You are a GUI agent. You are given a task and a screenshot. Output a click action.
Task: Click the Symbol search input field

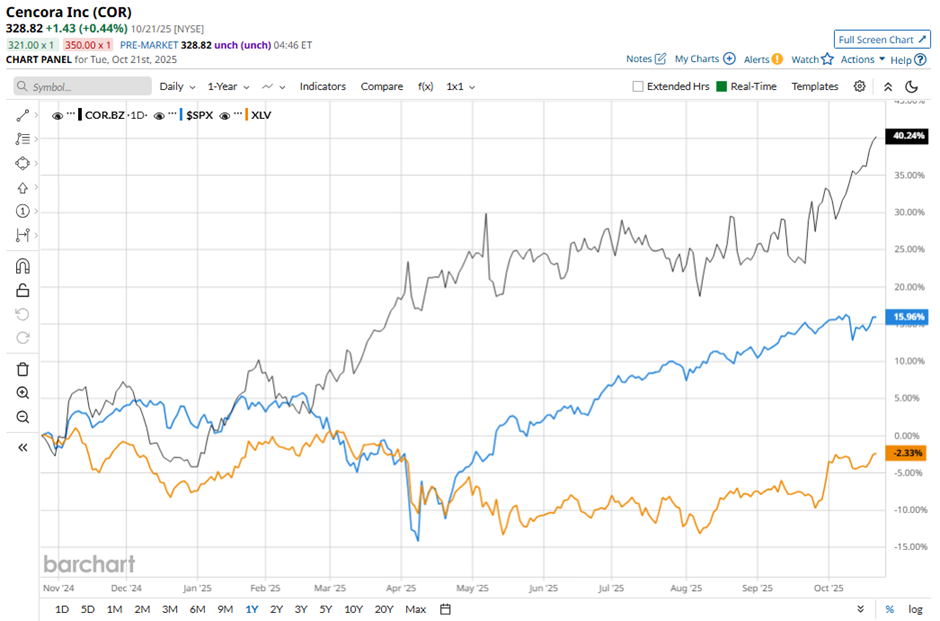pyautogui.click(x=81, y=87)
